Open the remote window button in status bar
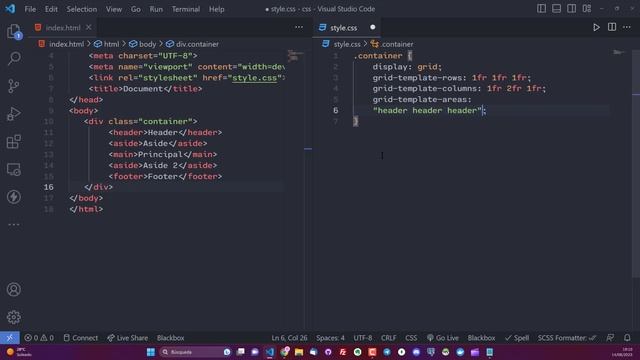The height and width of the screenshot is (360, 640). 9,338
